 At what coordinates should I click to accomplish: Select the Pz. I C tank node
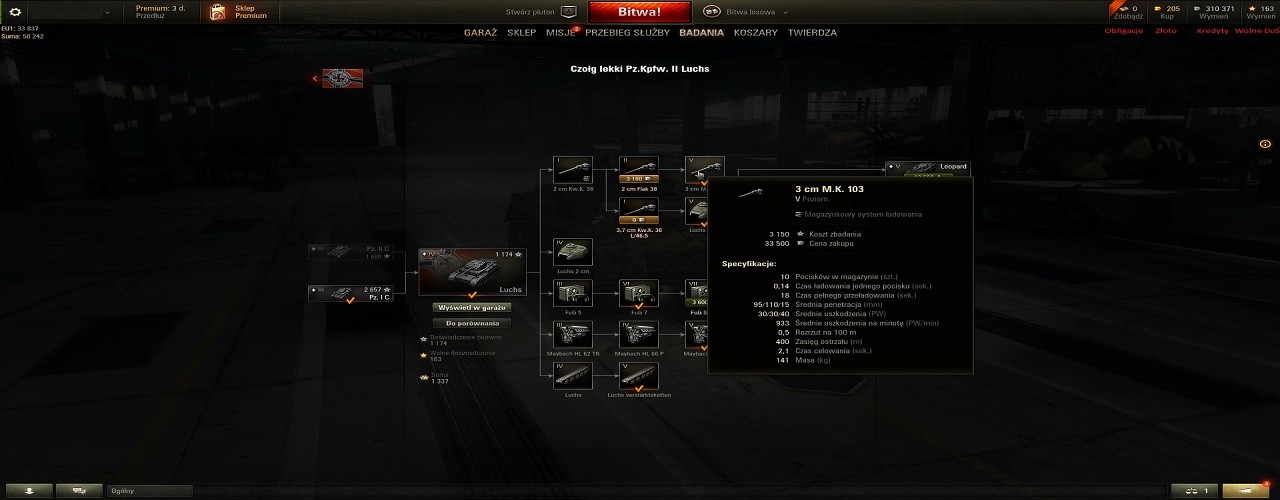click(350, 294)
